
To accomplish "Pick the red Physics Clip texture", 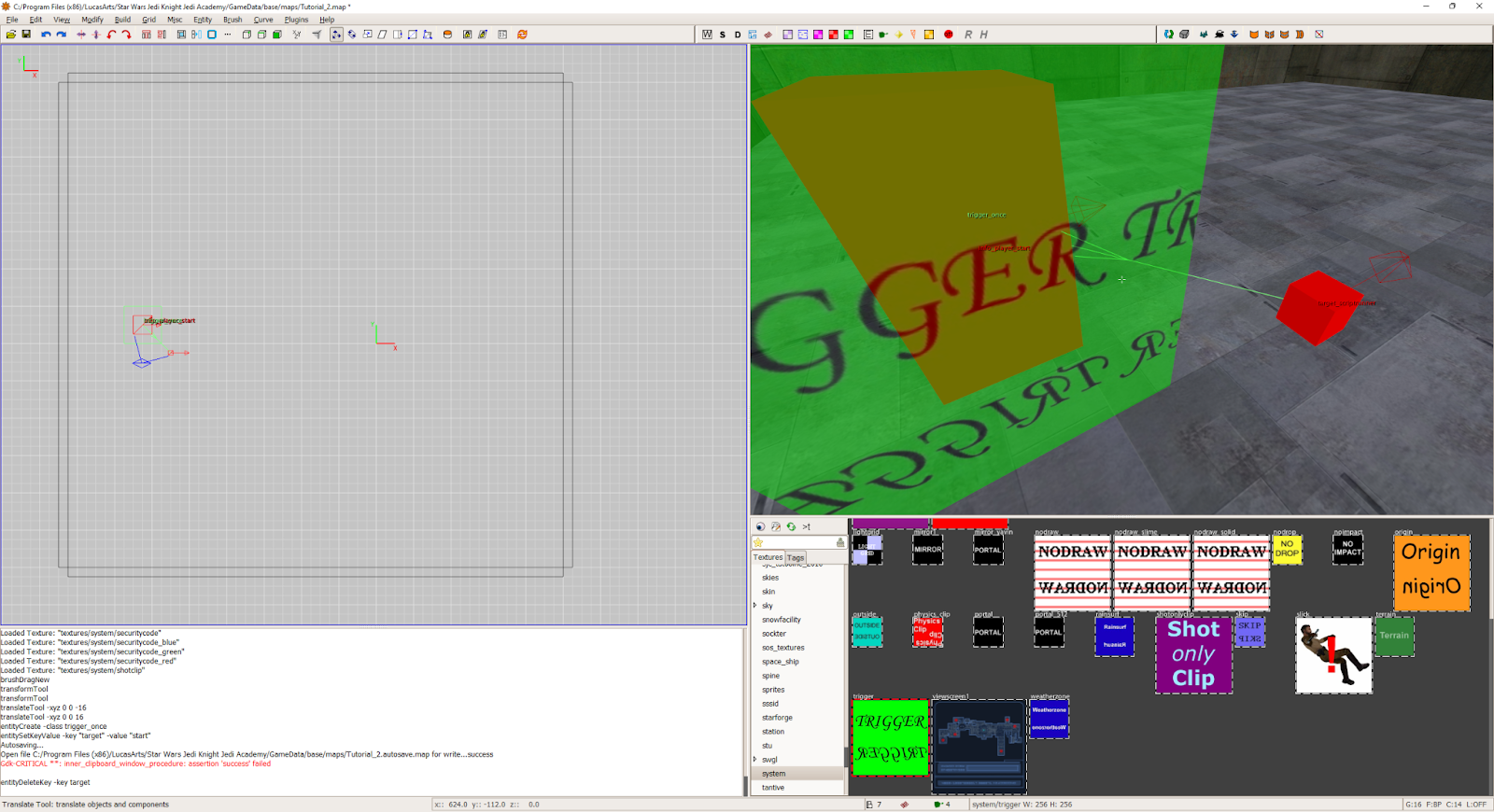I will 927,632.
